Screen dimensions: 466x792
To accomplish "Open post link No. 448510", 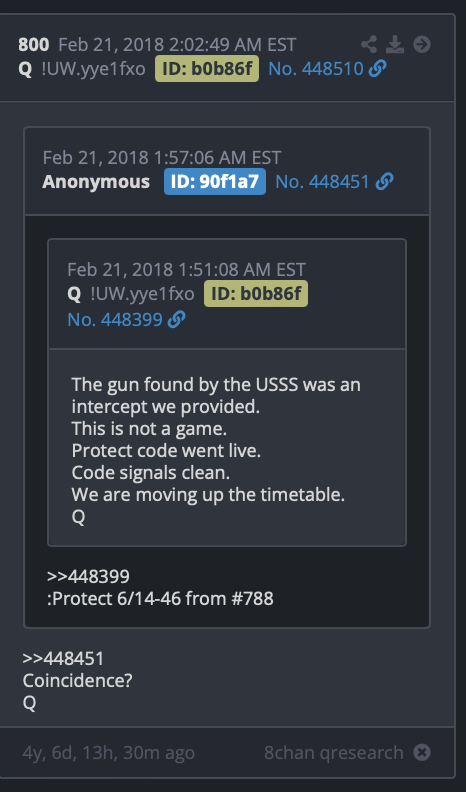I will [x=316, y=69].
